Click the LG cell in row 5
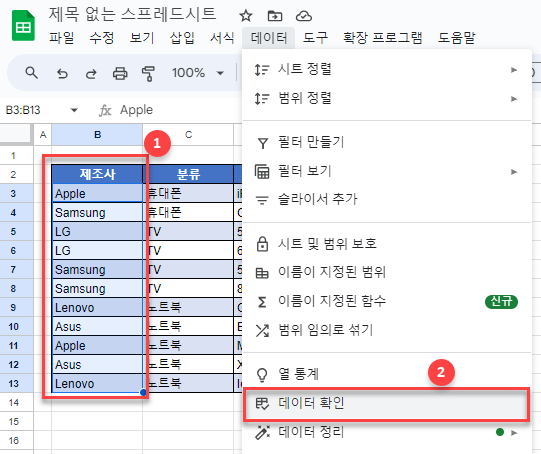The width and height of the screenshot is (541, 454). tap(97, 231)
